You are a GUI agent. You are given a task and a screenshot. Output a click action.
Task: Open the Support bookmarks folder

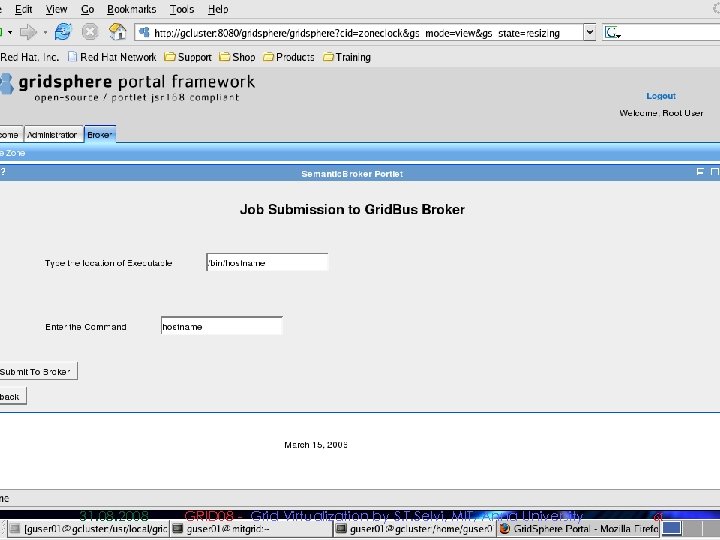click(x=188, y=57)
